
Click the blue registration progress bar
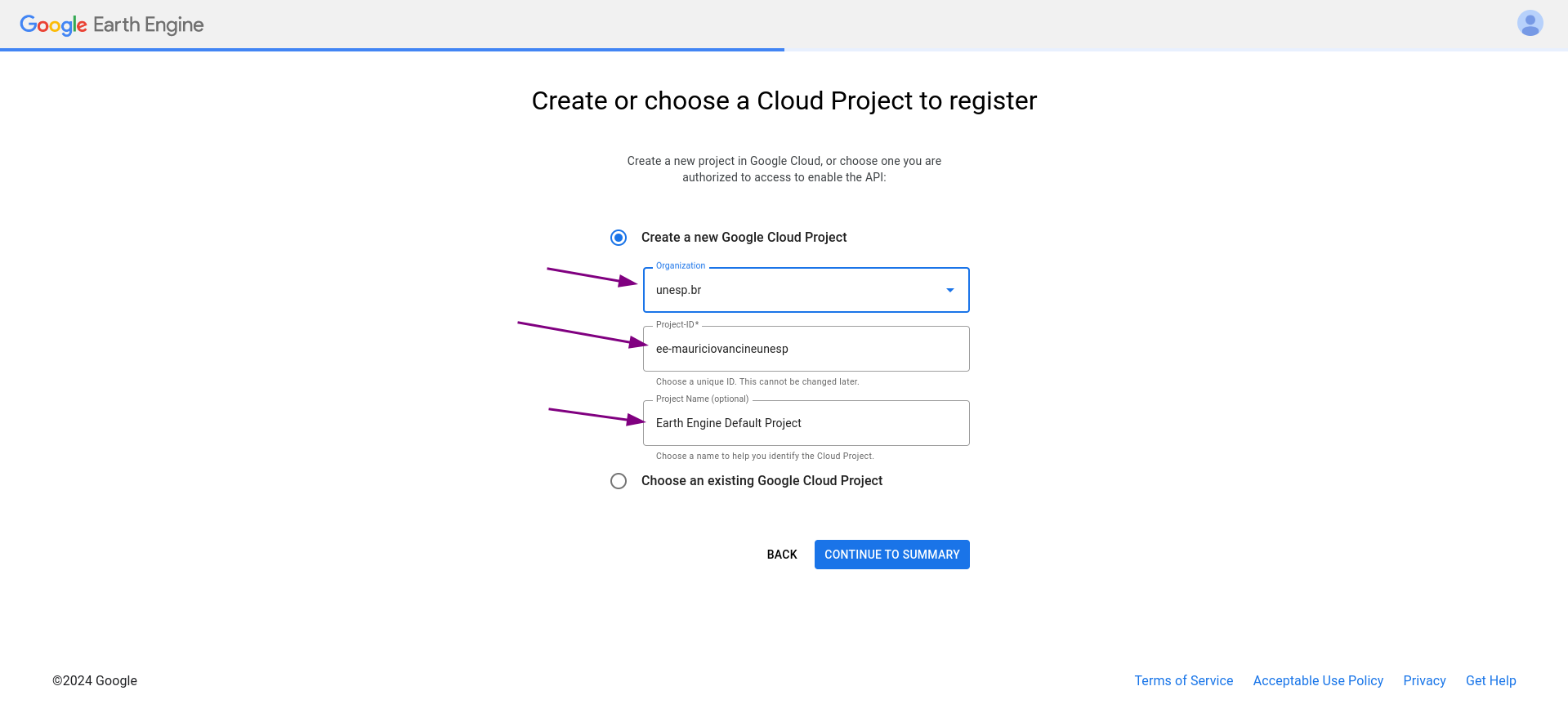pos(392,50)
